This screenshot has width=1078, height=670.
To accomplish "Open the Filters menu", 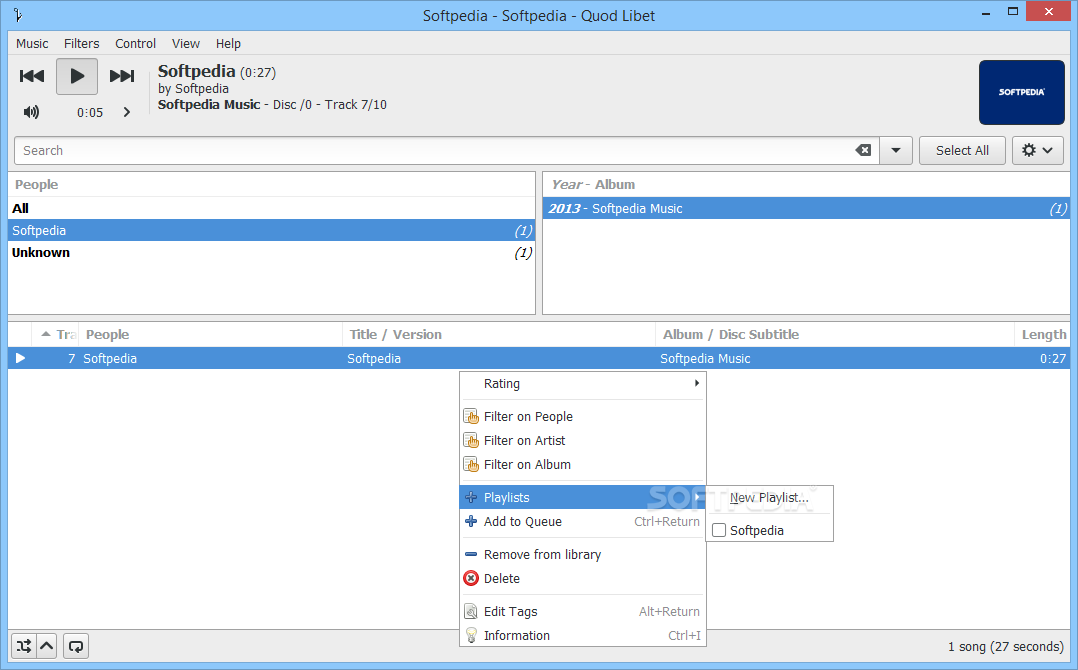I will click(82, 43).
